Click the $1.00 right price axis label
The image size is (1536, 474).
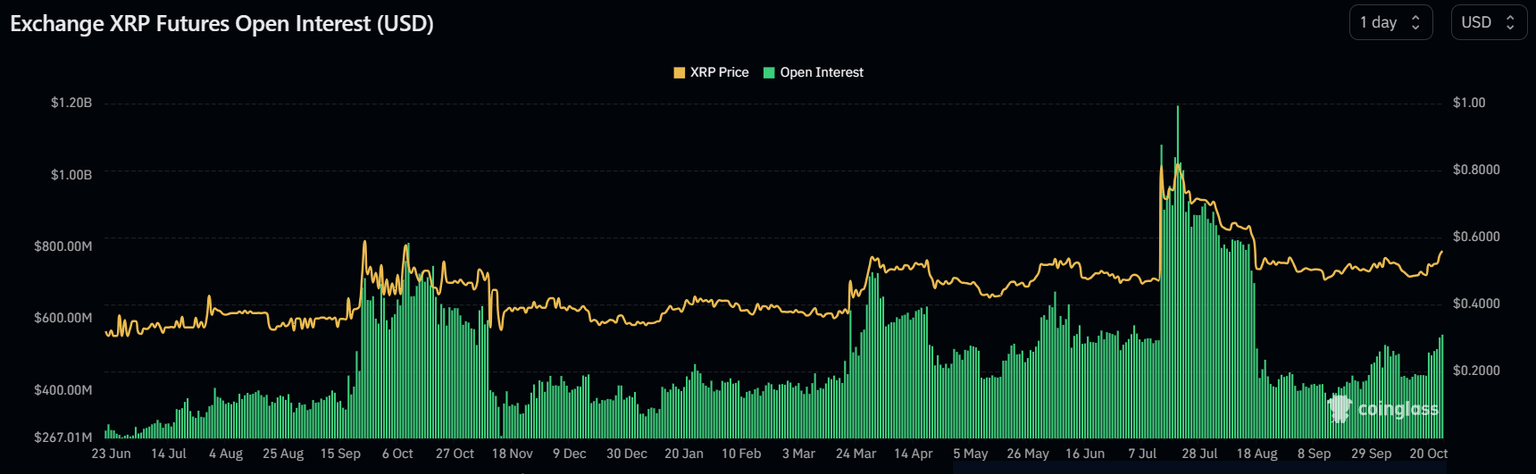(1470, 103)
